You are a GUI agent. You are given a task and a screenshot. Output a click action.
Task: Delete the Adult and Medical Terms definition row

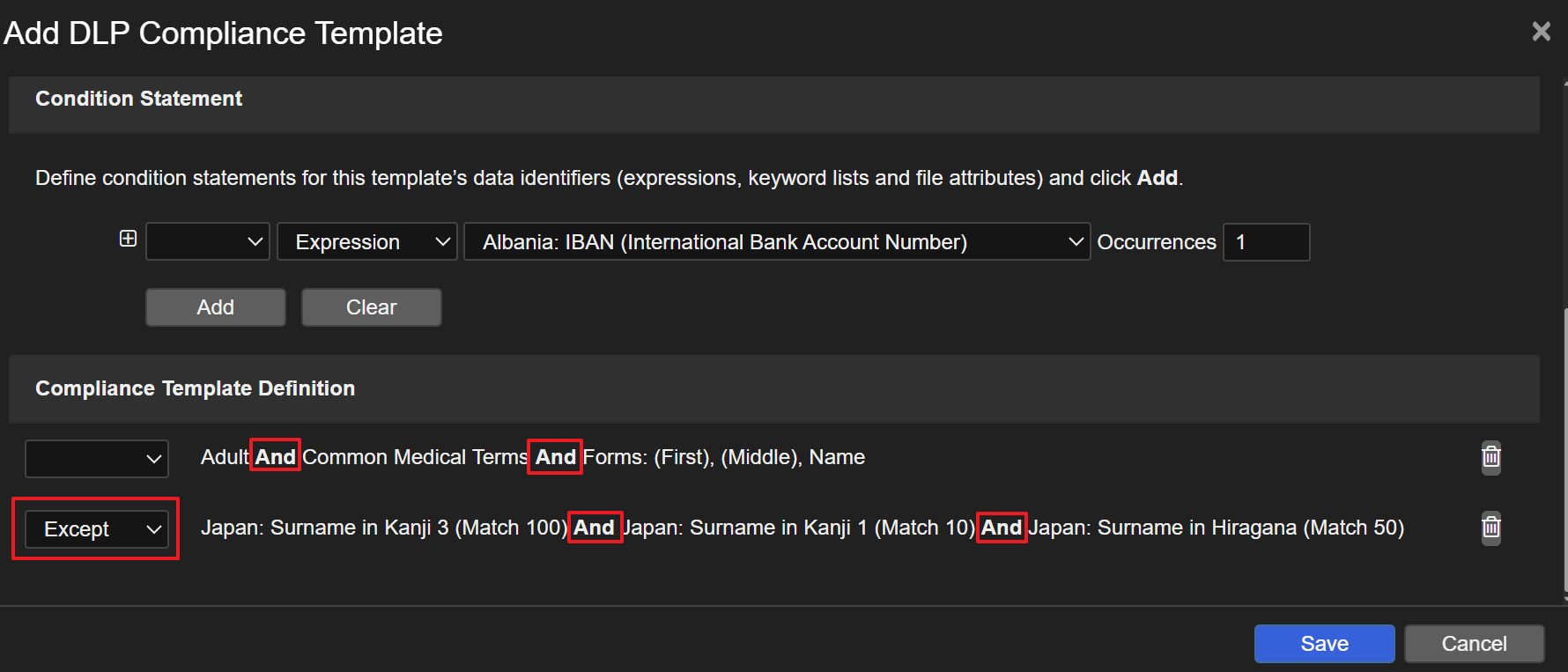(1490, 457)
